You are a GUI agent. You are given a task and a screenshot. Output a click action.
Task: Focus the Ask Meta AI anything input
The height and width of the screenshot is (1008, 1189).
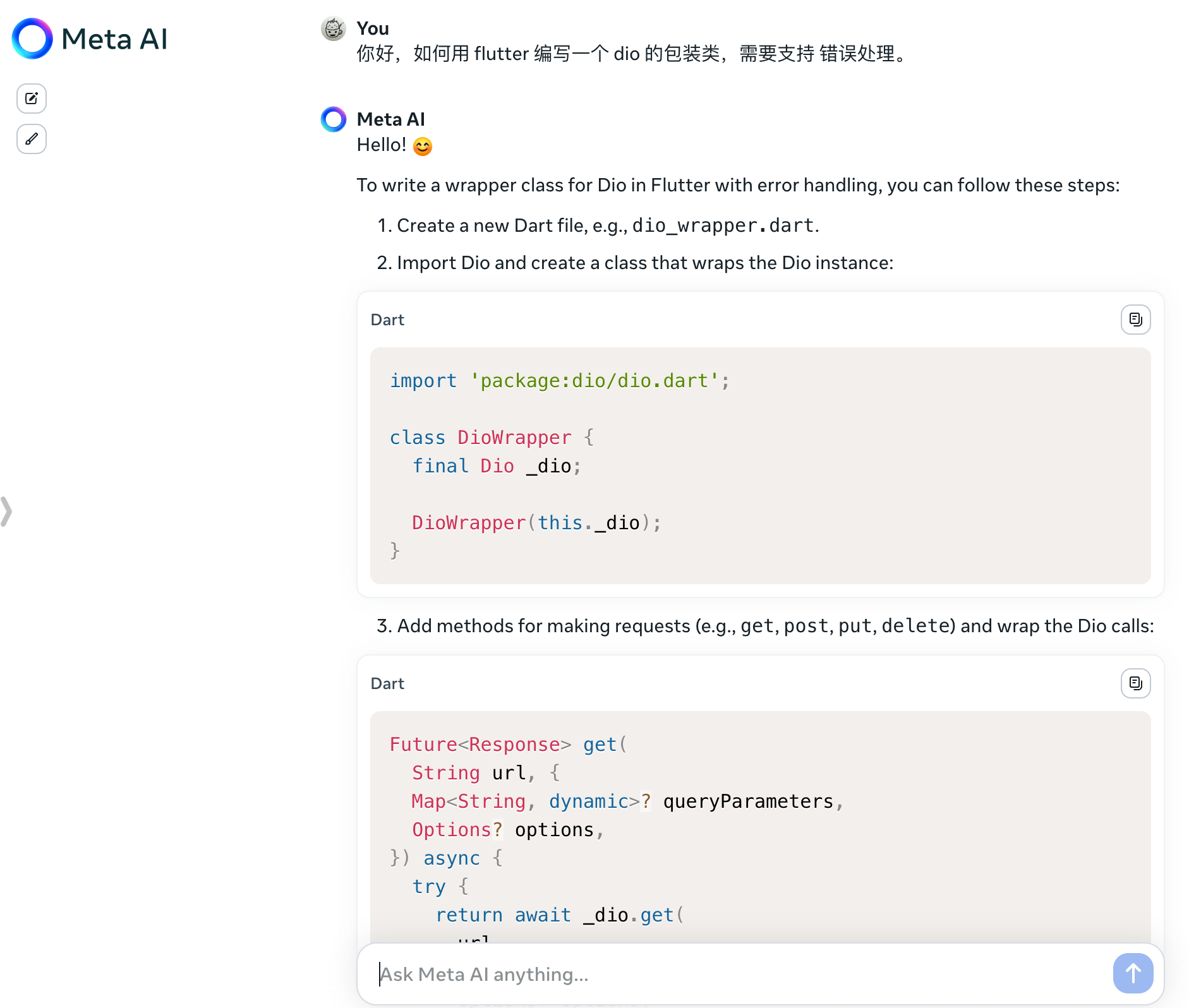click(739, 975)
